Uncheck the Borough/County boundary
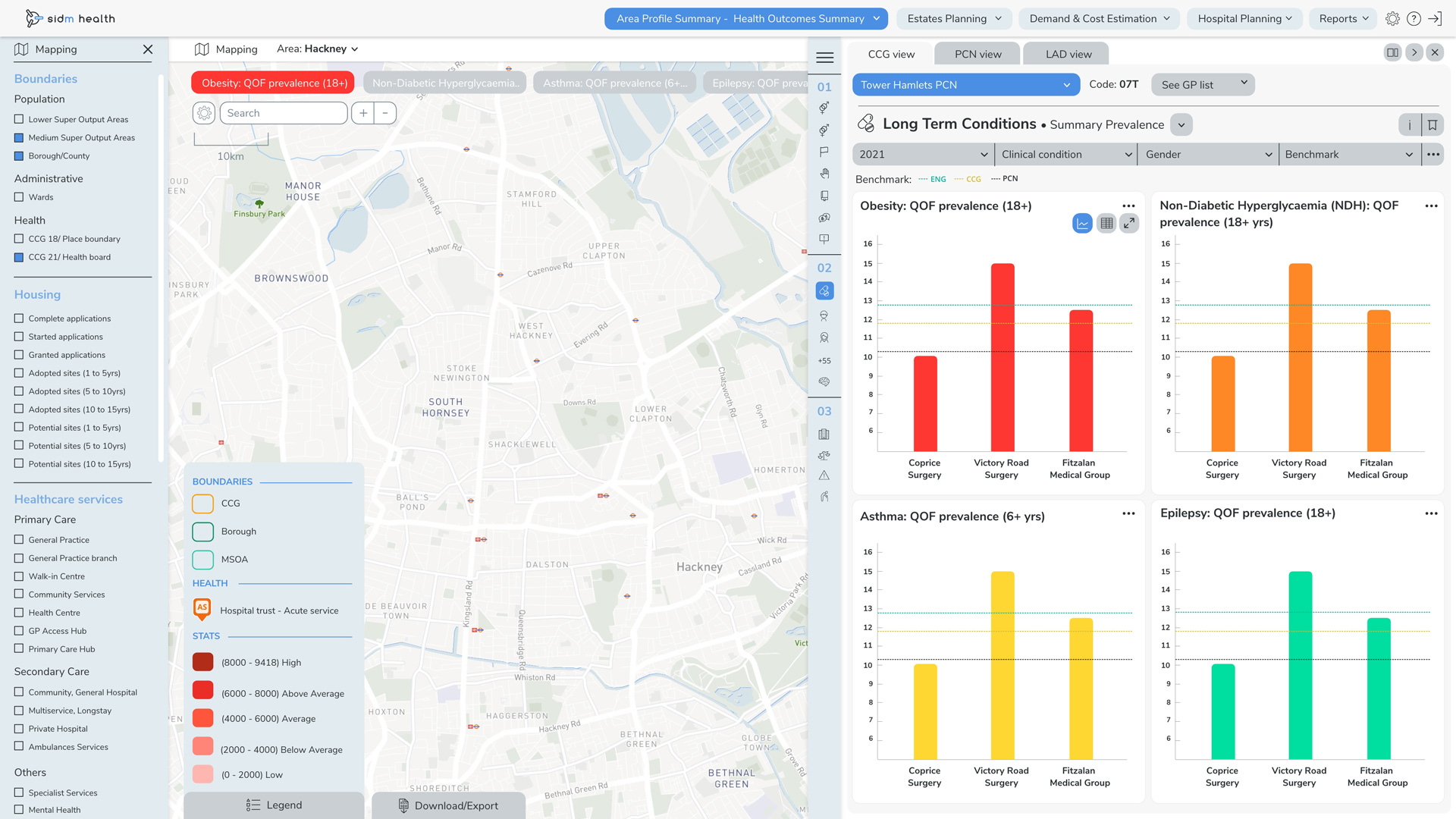1456x819 pixels. pyautogui.click(x=19, y=156)
